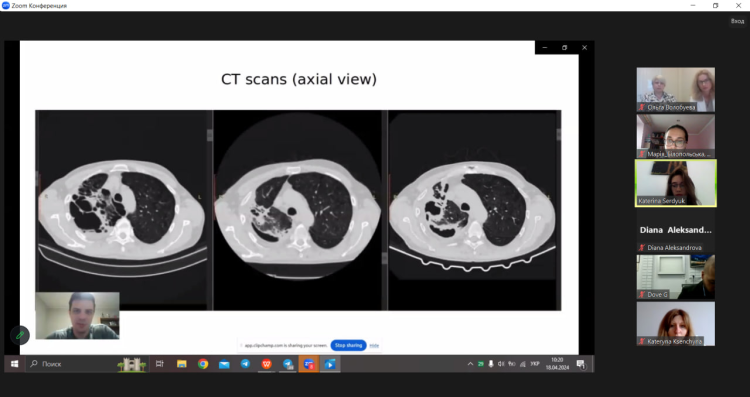Select the Ольга Волобуева participant video
This screenshot has height=397, width=750.
[675, 89]
